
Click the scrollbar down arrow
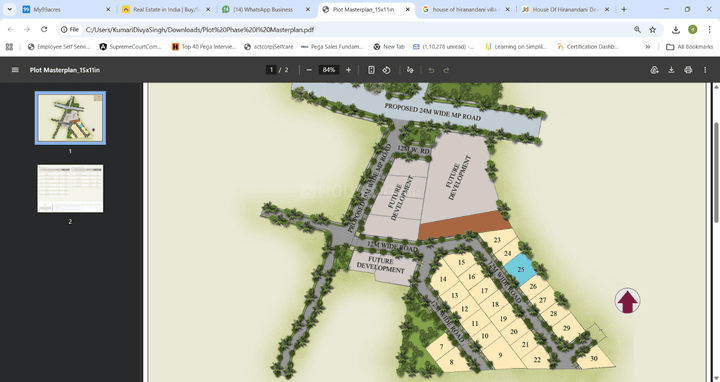pos(715,378)
